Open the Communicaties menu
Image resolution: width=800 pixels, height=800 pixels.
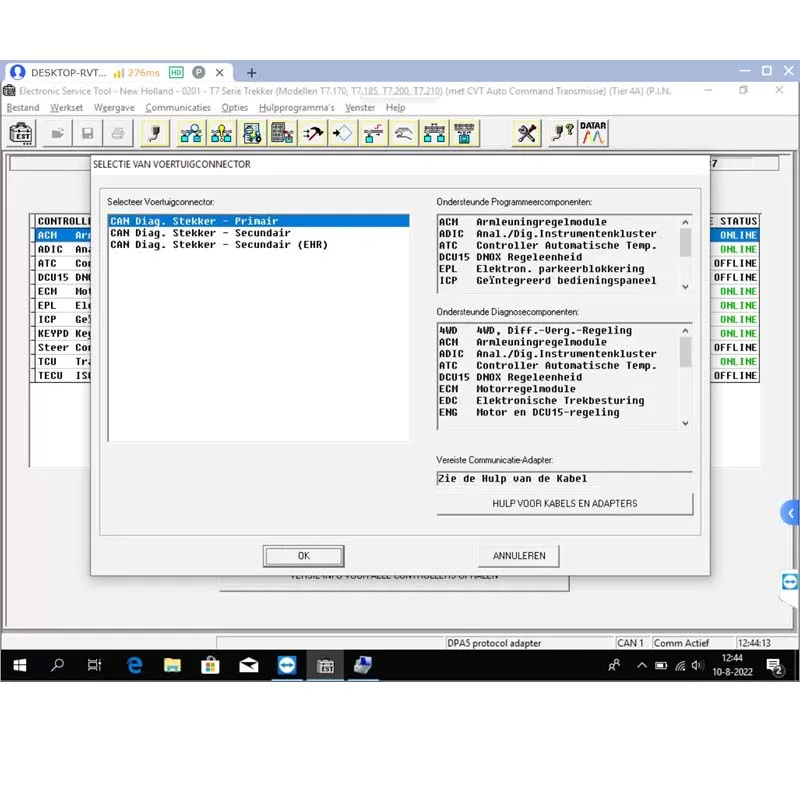(178, 108)
